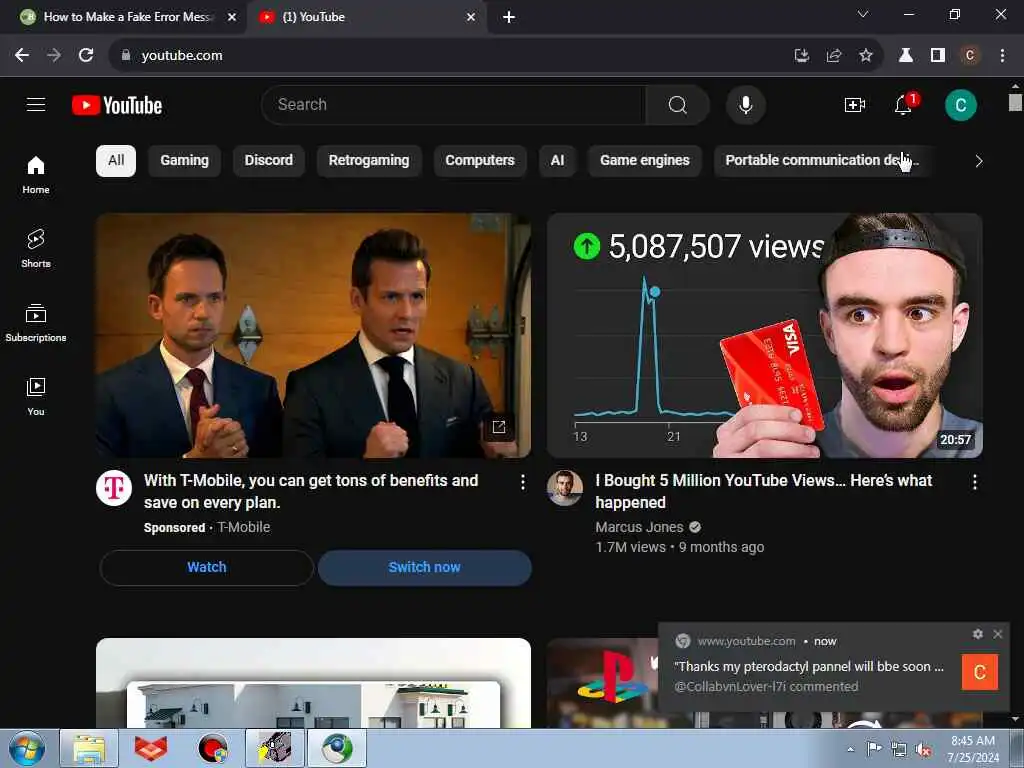Open the YouTube guide hamburger menu
Viewport: 1024px width, 768px height.
pyautogui.click(x=36, y=104)
